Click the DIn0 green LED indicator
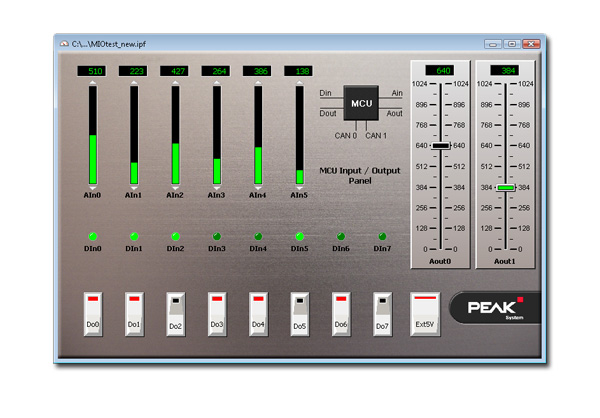Viewport: 600px width, 418px height. coord(92,236)
